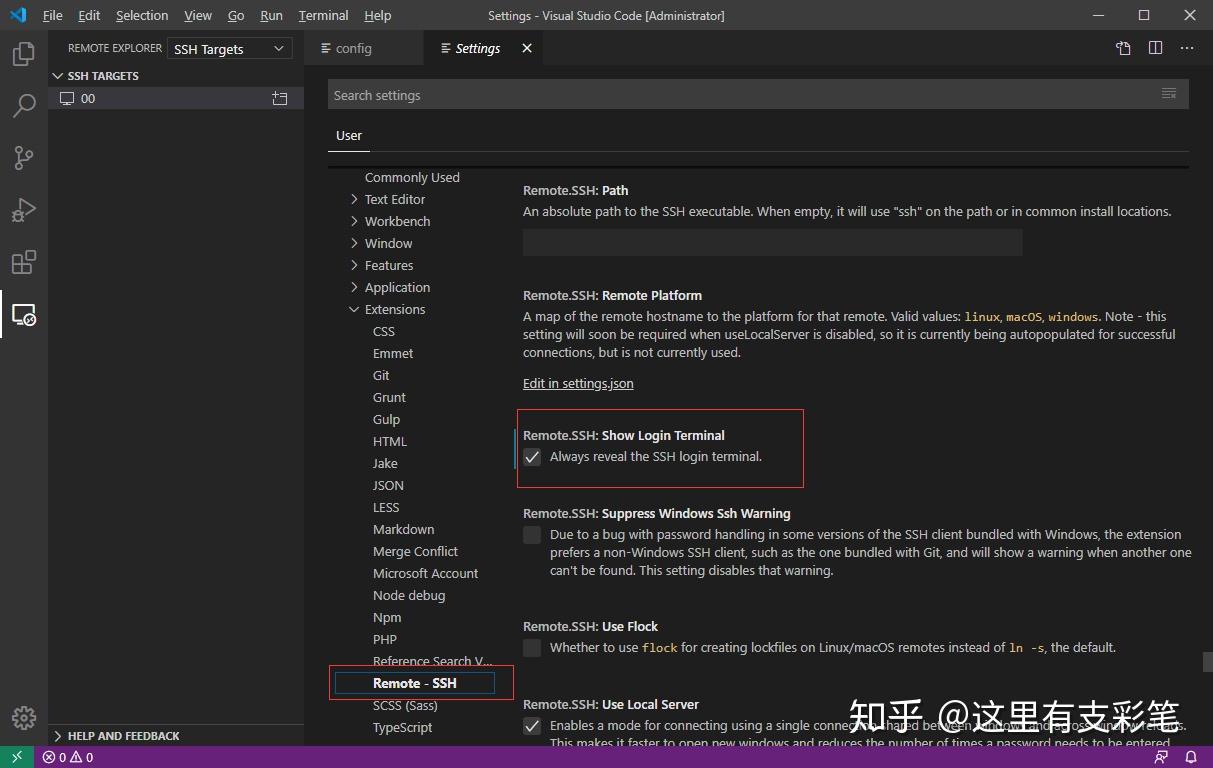The height and width of the screenshot is (768, 1213).
Task: Enable Suppress Windows Ssh Warning
Action: (532, 535)
